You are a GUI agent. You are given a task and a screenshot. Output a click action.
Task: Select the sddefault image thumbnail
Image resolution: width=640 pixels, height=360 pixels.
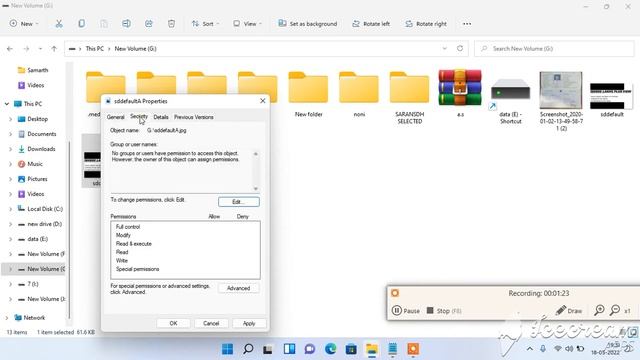click(611, 100)
